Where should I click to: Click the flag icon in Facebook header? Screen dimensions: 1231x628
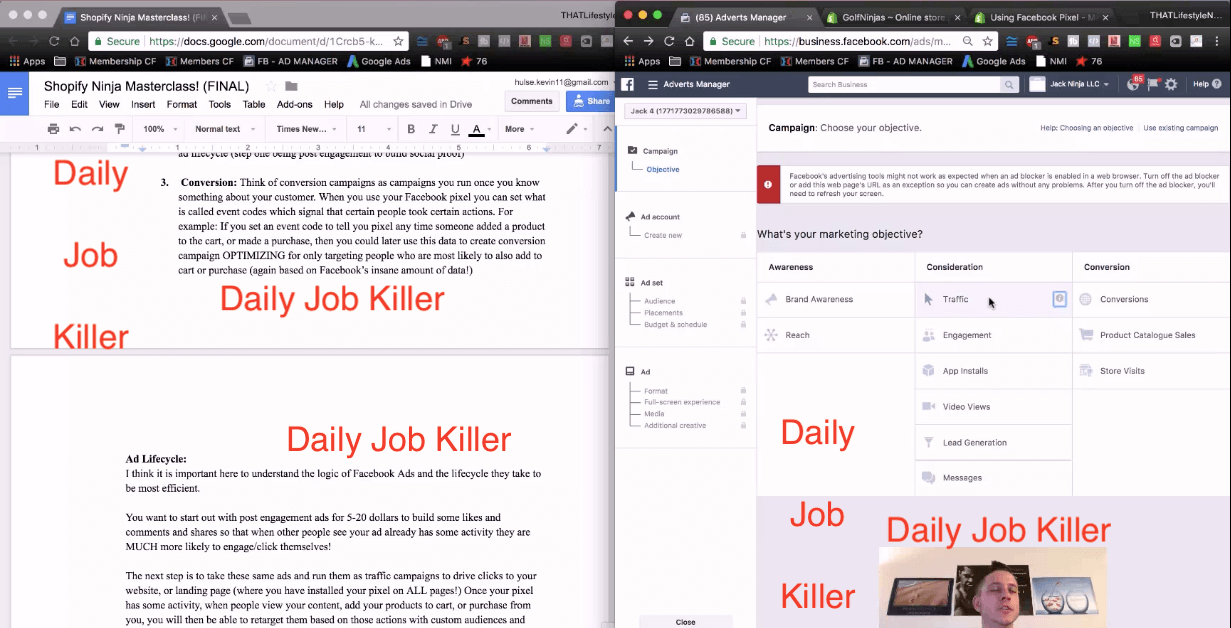click(1153, 85)
